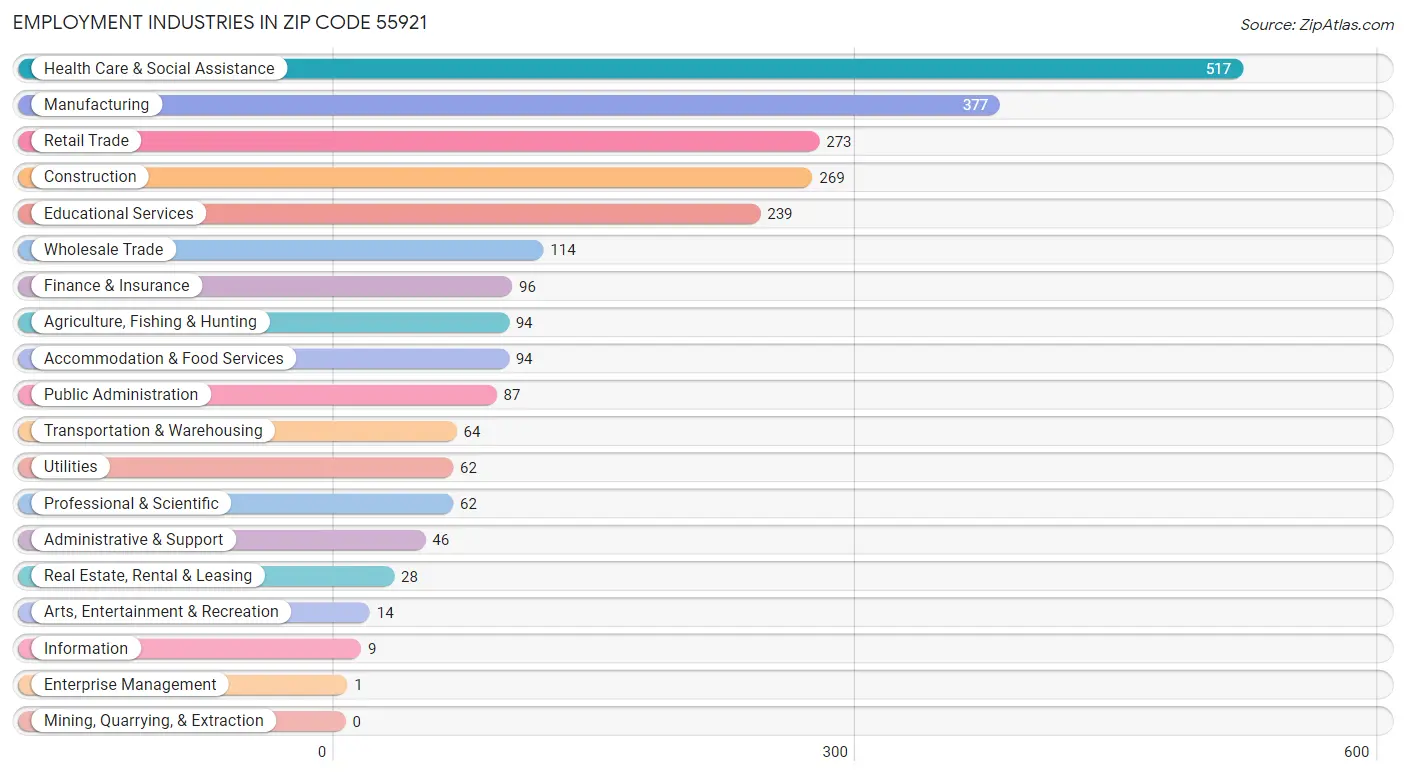The width and height of the screenshot is (1406, 776).
Task: Click the 600 axis tick label
Action: [1356, 752]
